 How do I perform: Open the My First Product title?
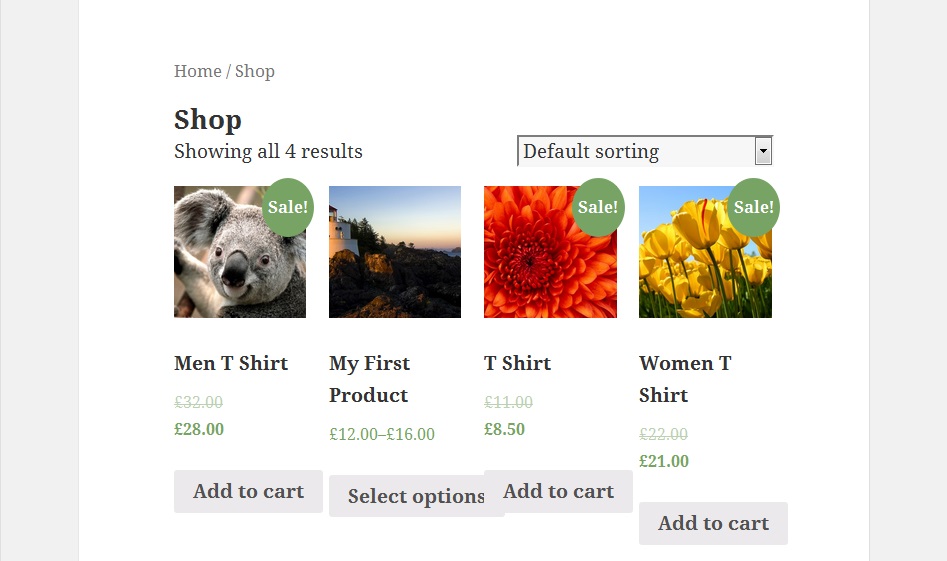[369, 379]
